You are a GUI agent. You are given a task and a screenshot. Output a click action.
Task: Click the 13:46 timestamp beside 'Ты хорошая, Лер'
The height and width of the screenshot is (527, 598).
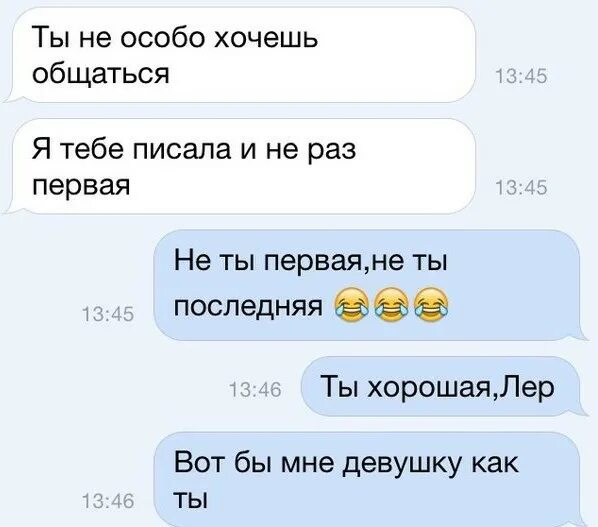coord(256,390)
